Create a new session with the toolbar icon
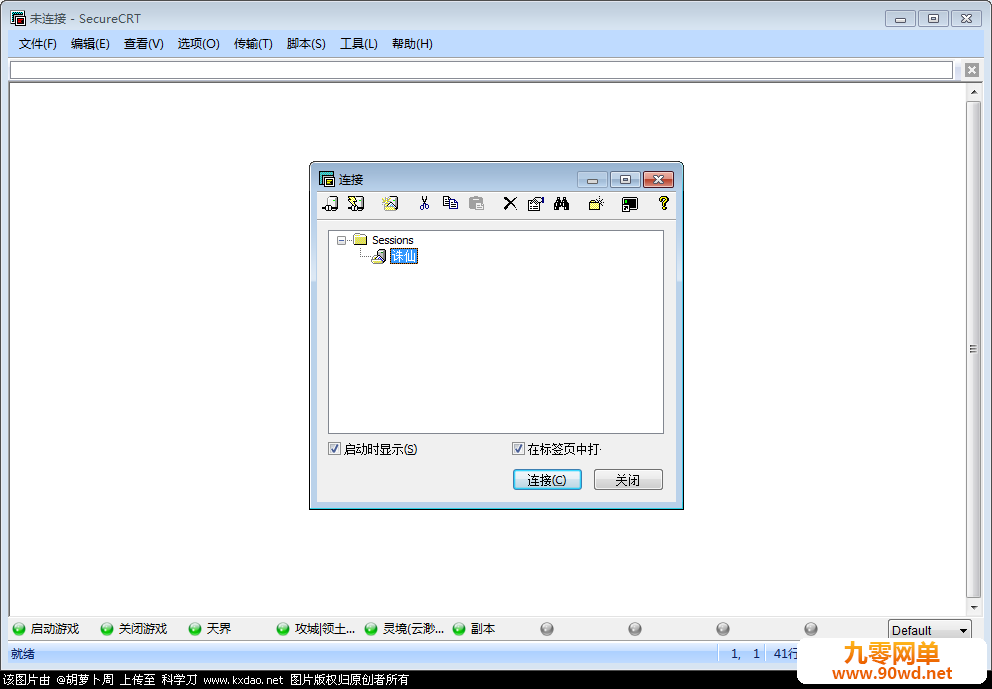The width and height of the screenshot is (992, 689). point(390,203)
